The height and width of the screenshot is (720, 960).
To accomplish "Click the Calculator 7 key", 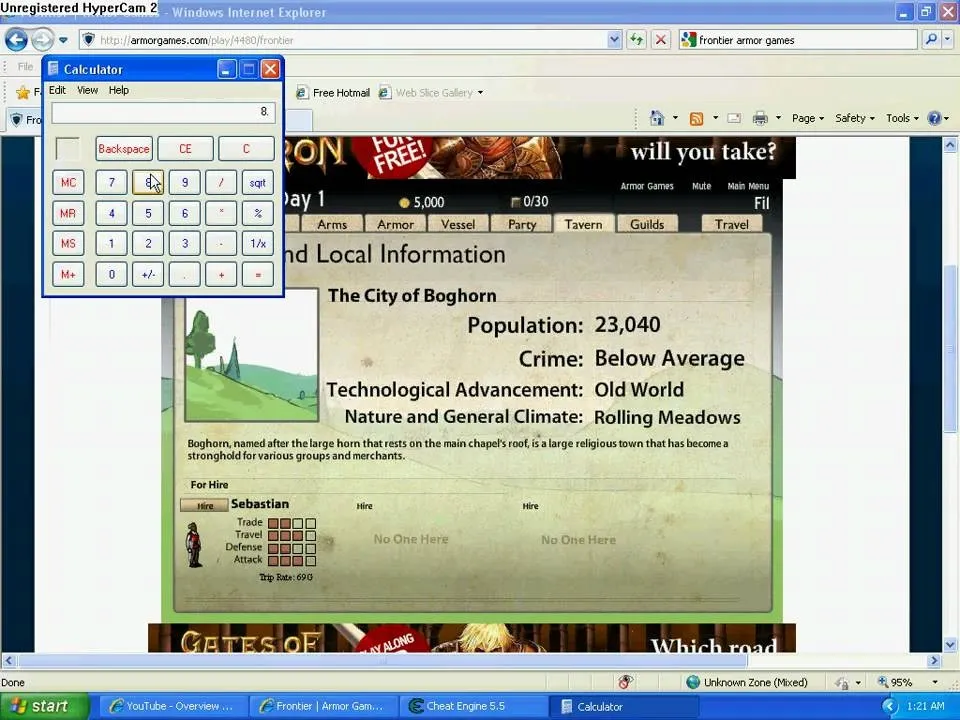I will tap(111, 182).
